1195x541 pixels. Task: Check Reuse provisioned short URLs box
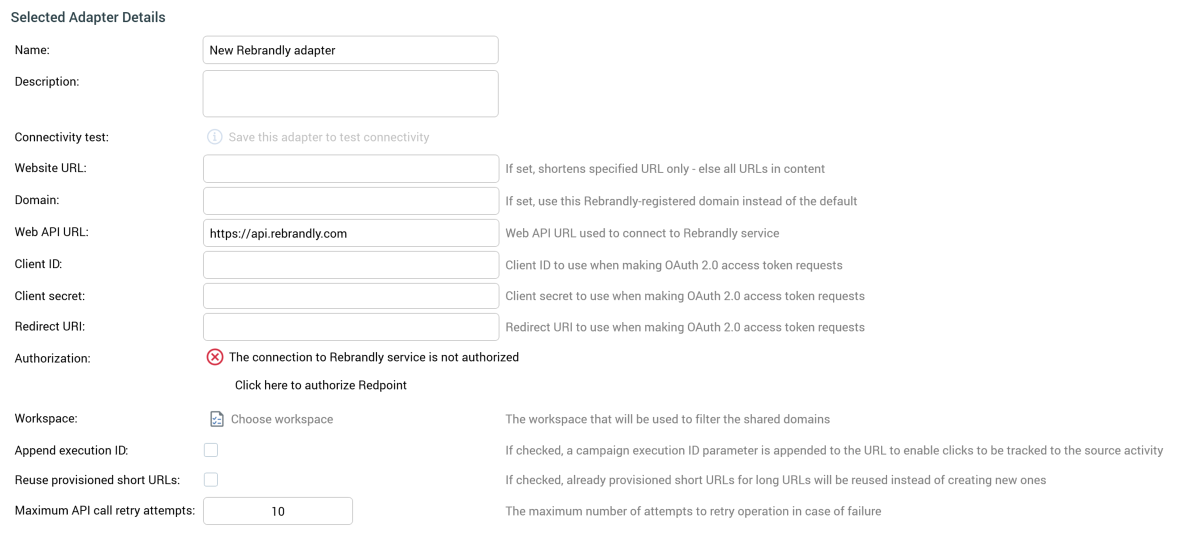click(211, 480)
